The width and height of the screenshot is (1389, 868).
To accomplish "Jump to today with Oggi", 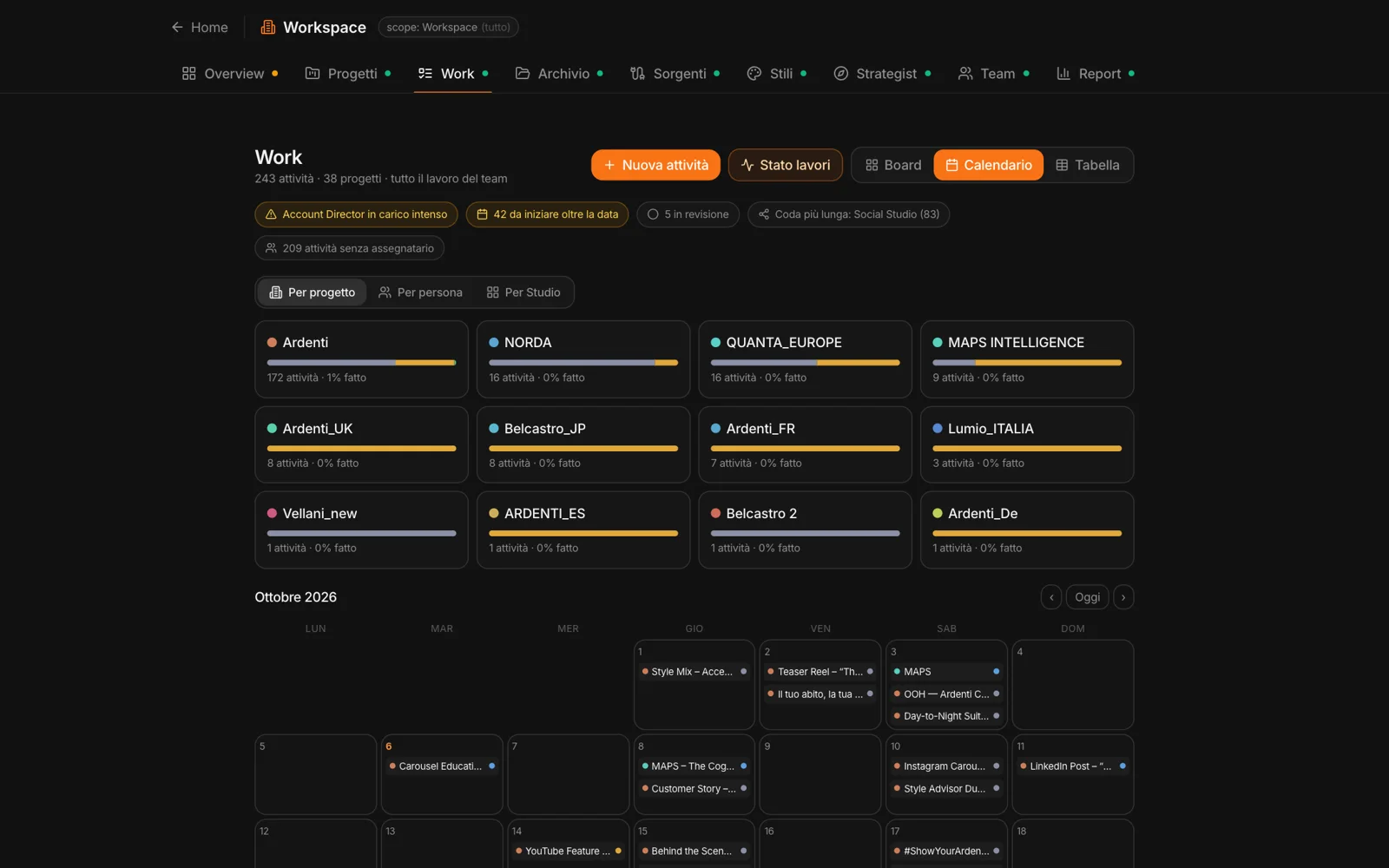I will coord(1087,597).
